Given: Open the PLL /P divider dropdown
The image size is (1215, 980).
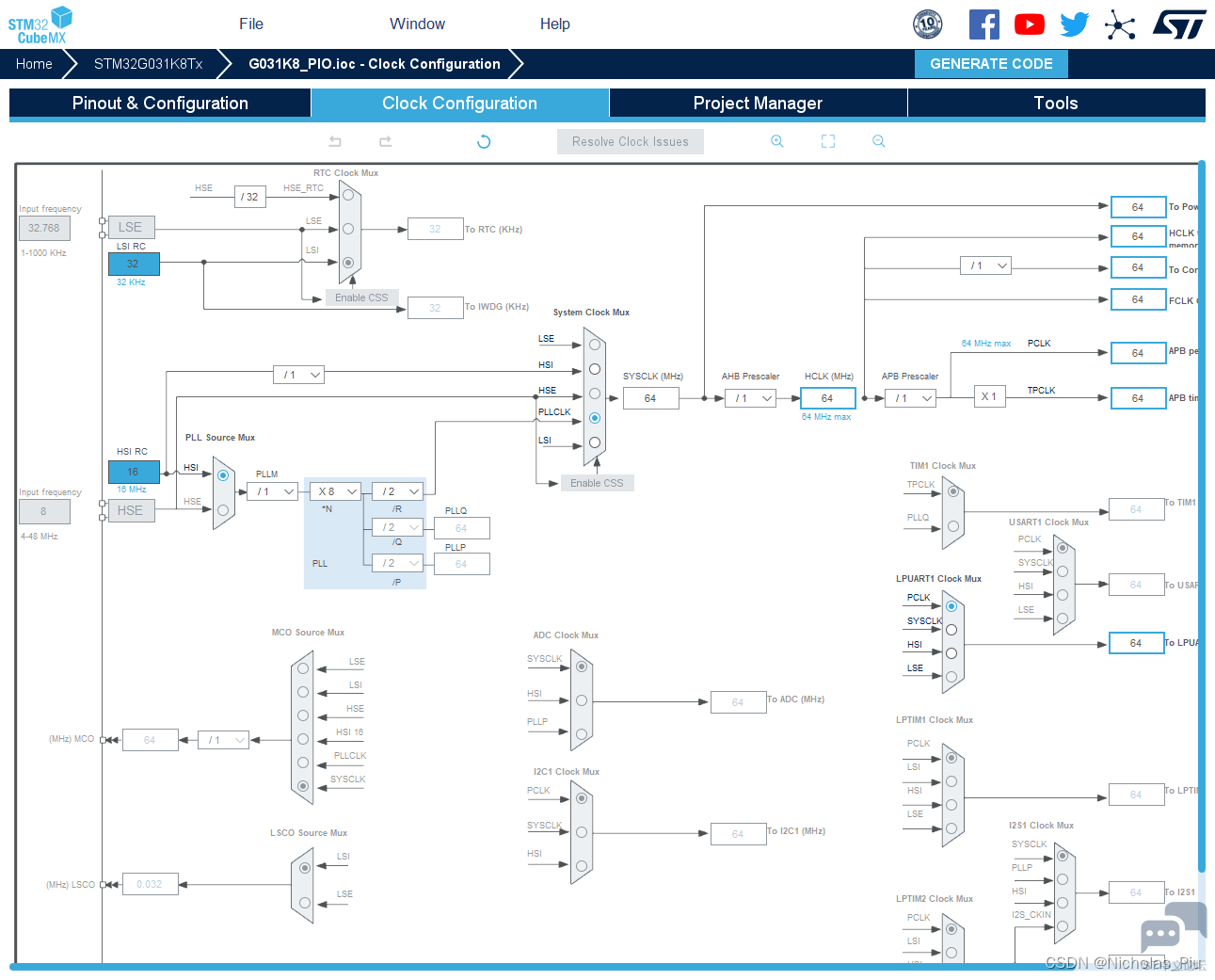Looking at the screenshot, I should [x=398, y=563].
